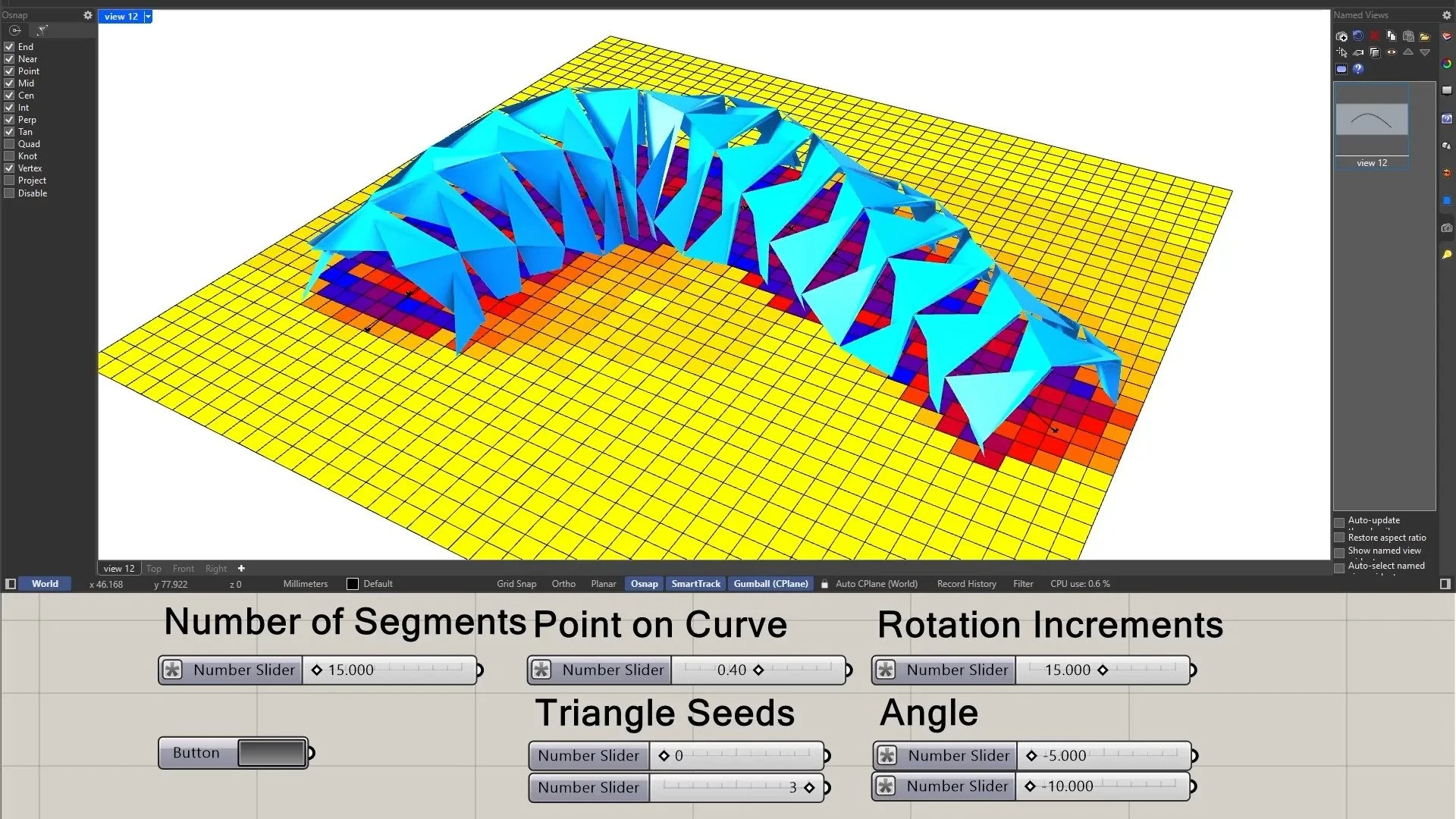Save new named view with camera icon
Viewport: 1456px width, 819px height.
click(x=1341, y=36)
